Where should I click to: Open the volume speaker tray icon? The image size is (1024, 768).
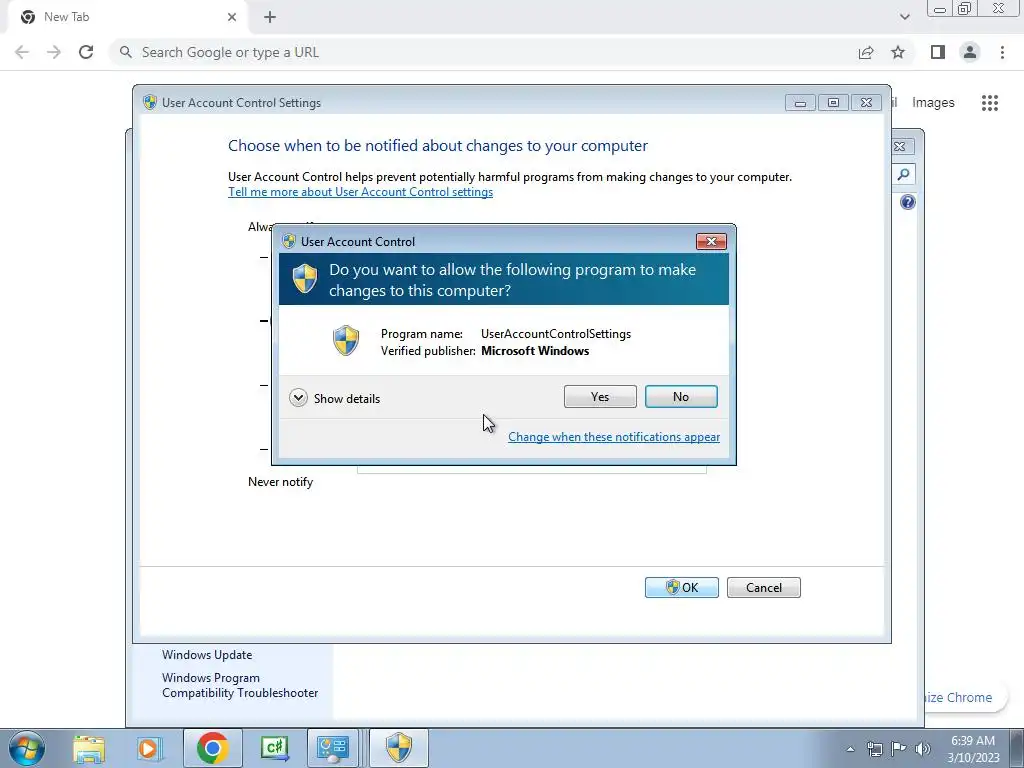923,749
